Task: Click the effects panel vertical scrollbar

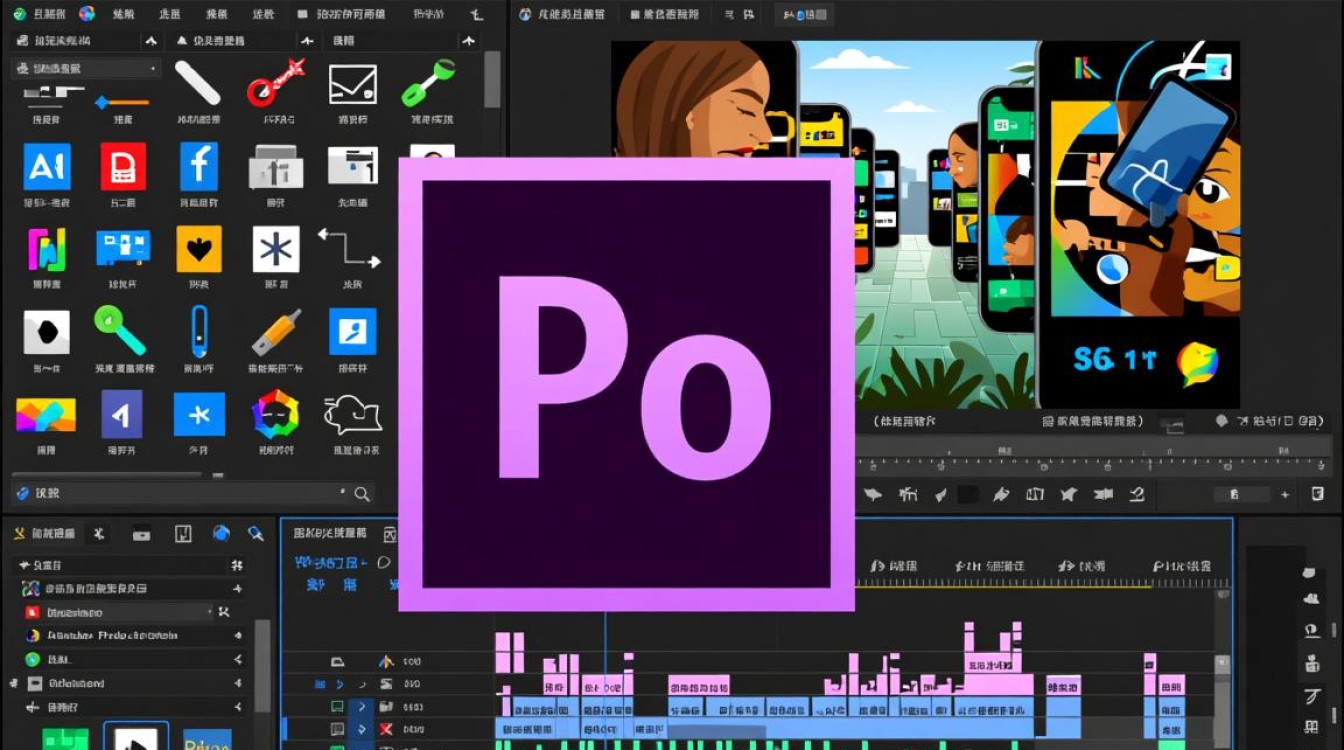Action: pos(492,80)
